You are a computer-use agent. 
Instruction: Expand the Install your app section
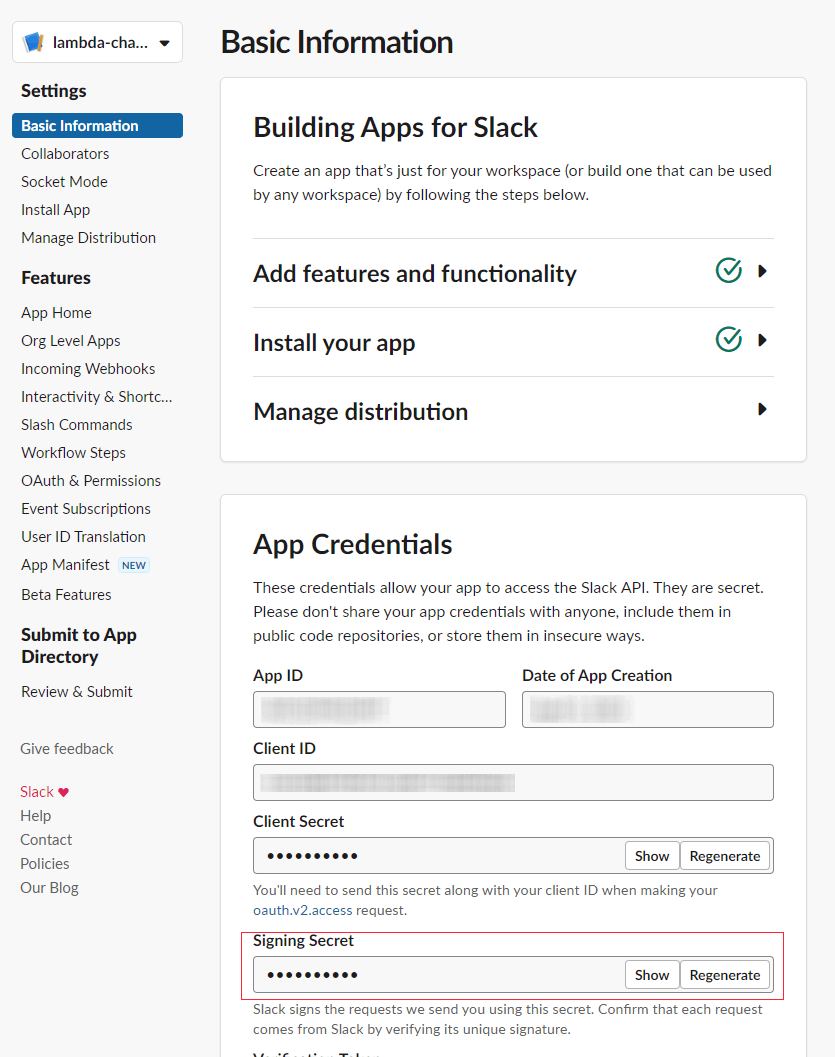click(762, 340)
